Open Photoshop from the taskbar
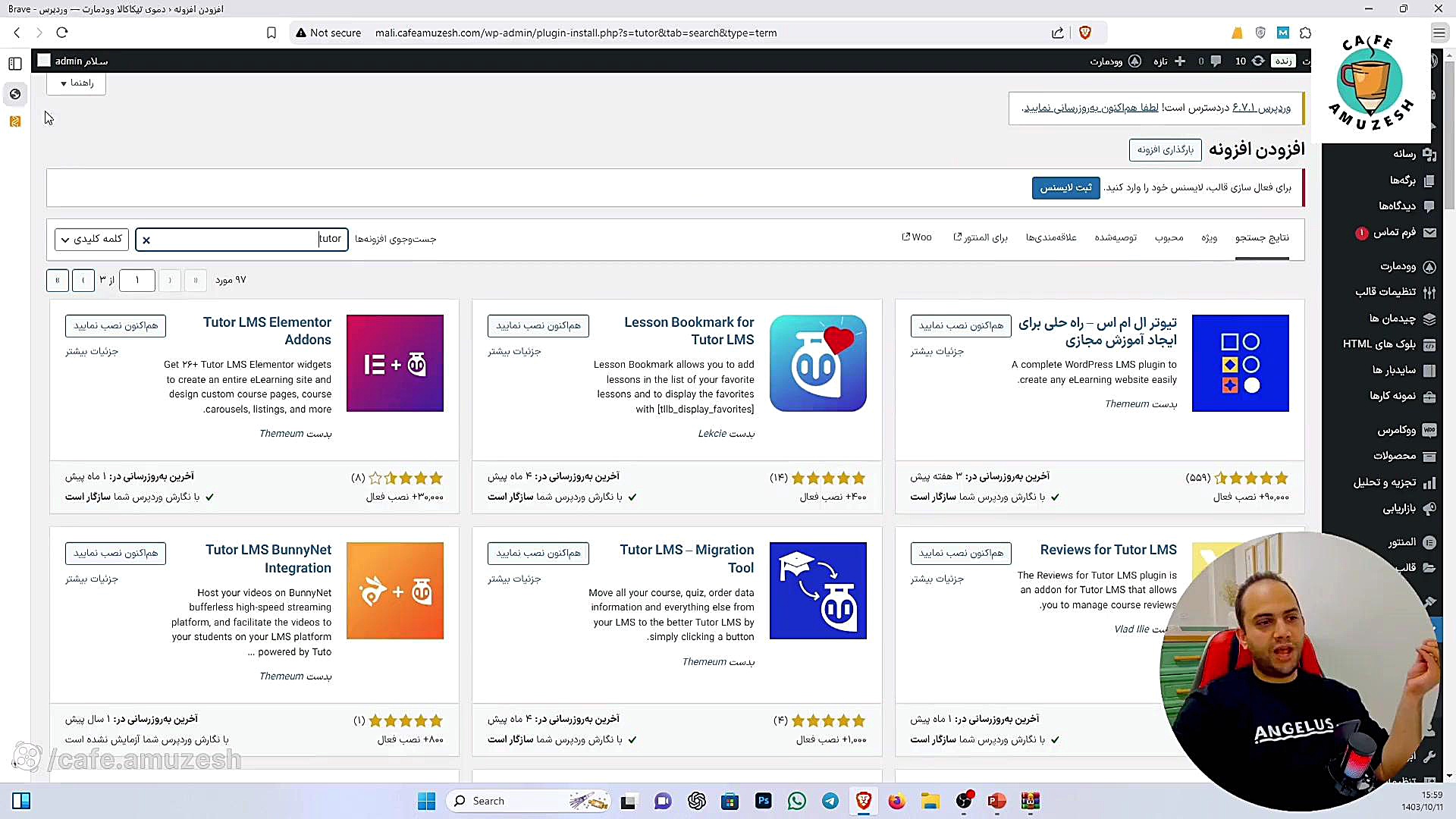Viewport: 1456px width, 819px height. (x=764, y=801)
